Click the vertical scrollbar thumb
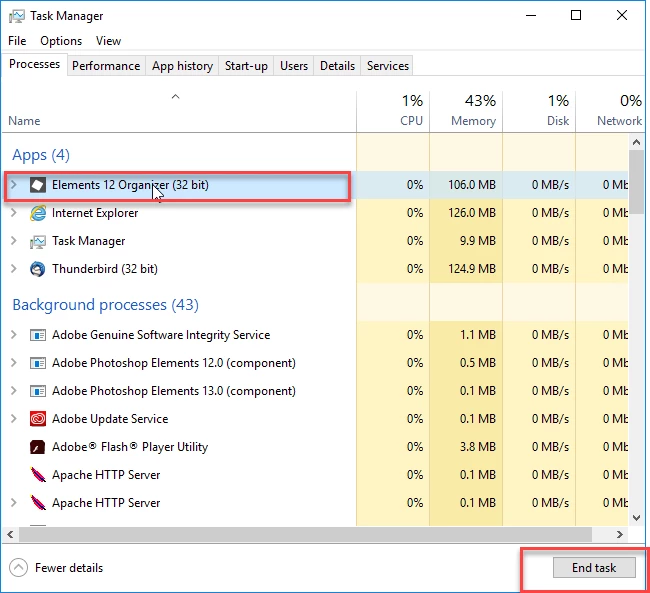 pos(636,182)
